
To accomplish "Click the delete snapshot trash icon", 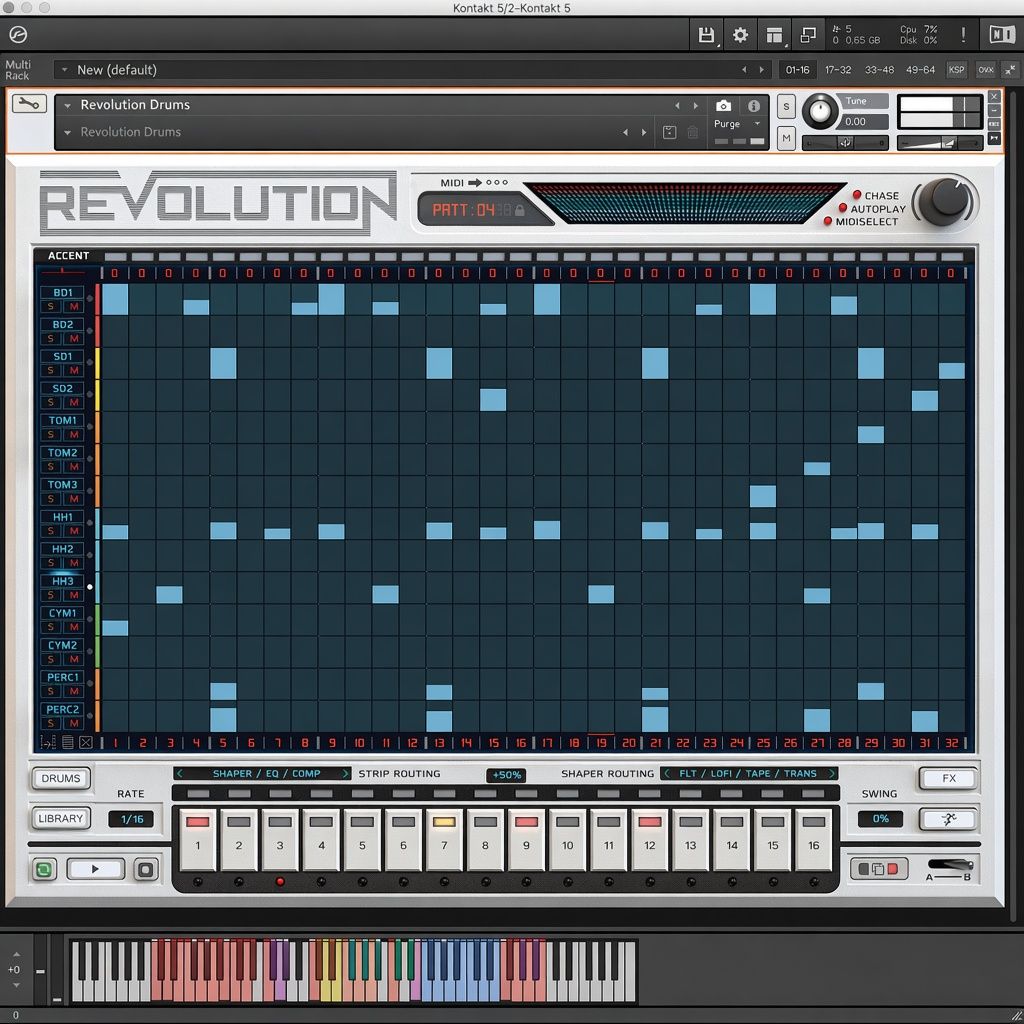I will [x=693, y=132].
